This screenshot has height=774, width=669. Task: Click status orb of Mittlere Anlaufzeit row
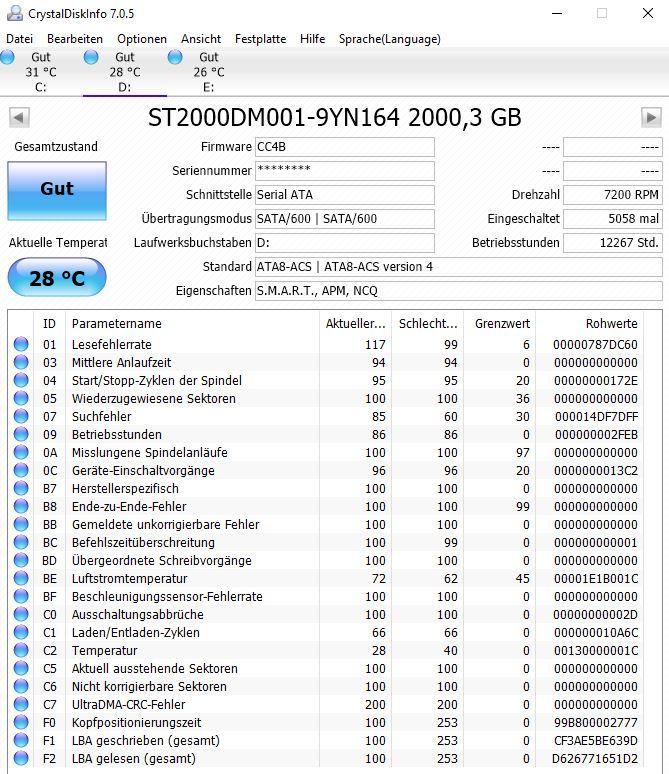tap(21, 362)
